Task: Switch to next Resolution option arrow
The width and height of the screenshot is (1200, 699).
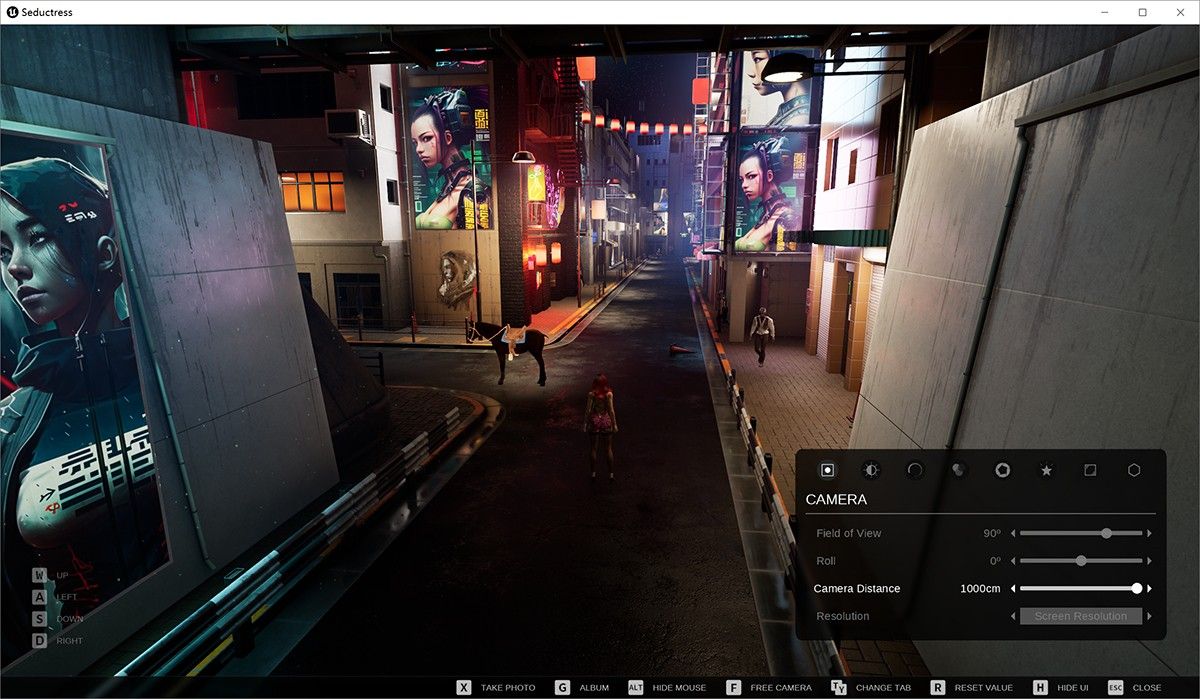Action: (1149, 616)
